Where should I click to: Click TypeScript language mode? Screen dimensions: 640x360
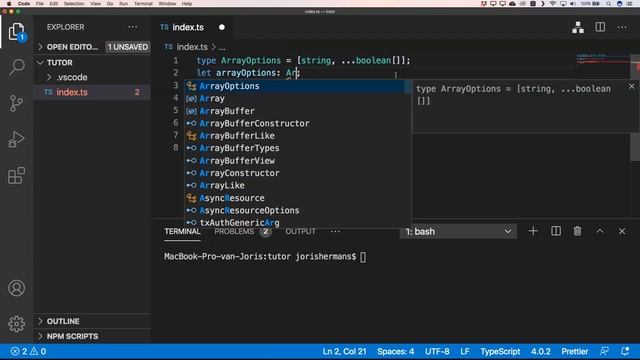500,351
